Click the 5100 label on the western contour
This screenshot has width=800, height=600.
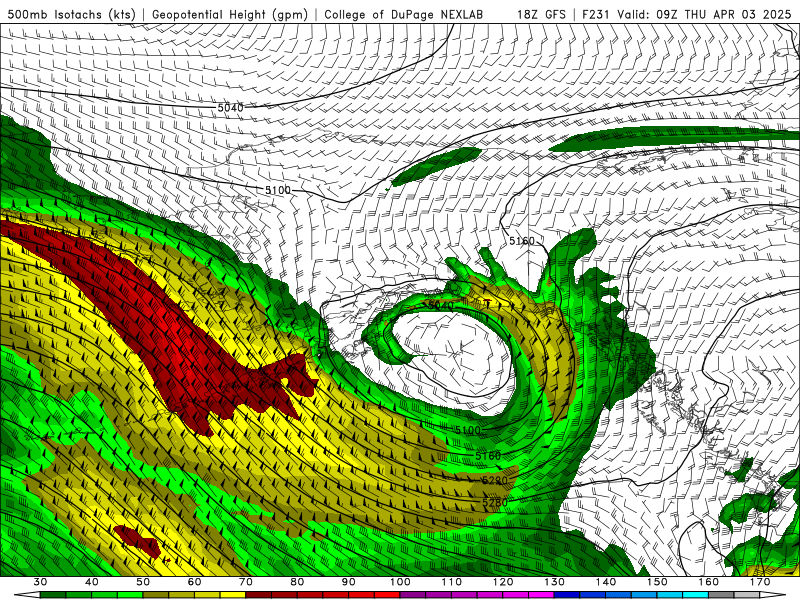point(278,190)
